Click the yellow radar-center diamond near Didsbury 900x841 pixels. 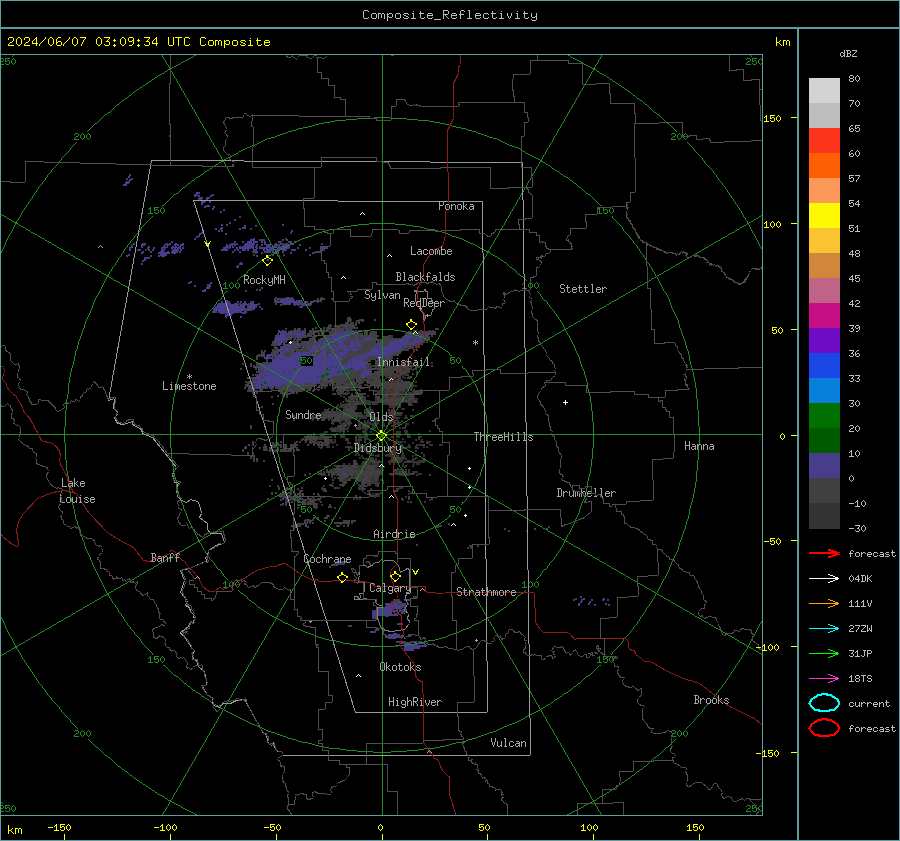[x=382, y=436]
